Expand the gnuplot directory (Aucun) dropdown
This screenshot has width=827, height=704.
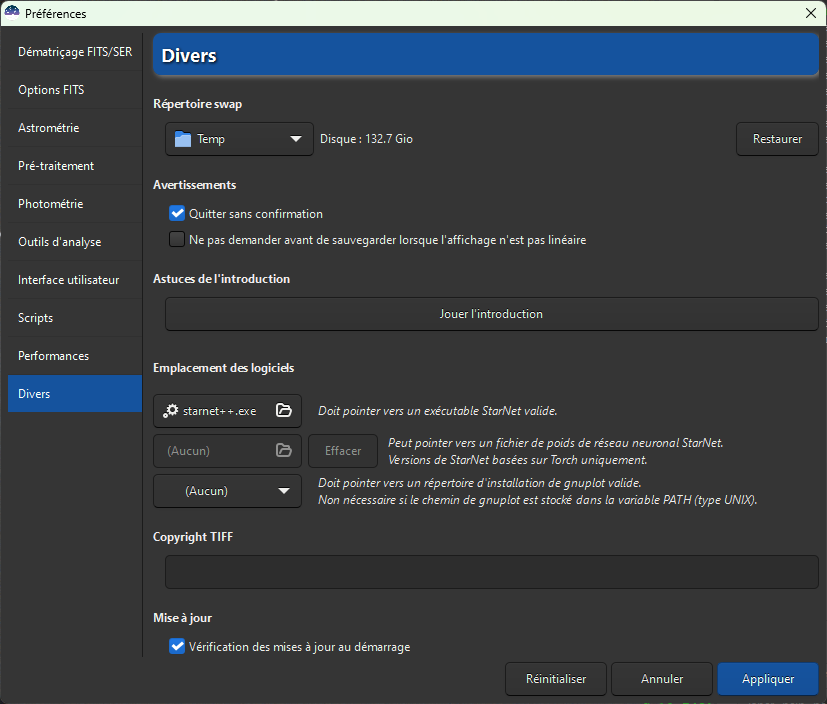pos(227,491)
